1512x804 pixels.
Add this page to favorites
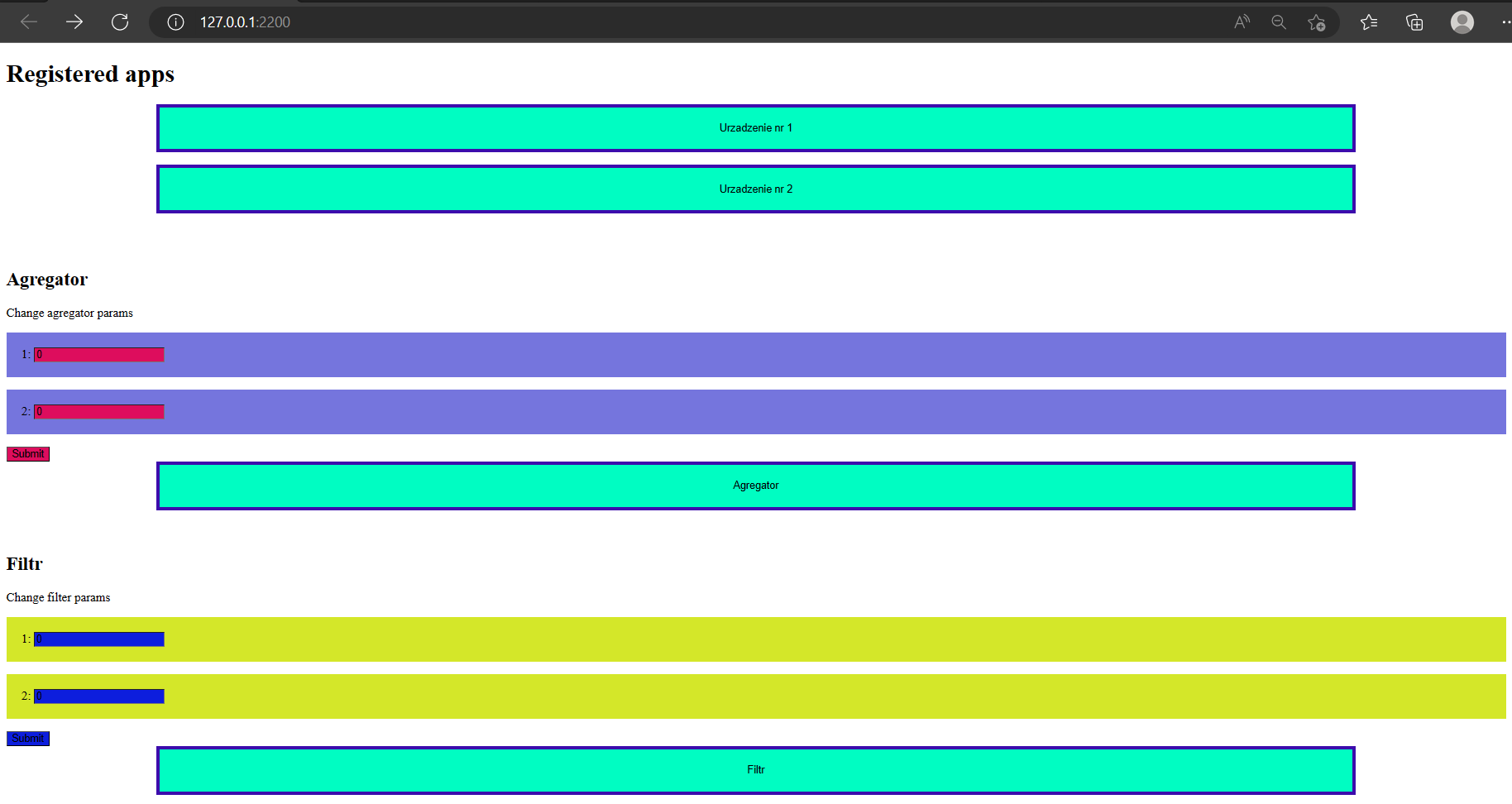coord(1317,22)
